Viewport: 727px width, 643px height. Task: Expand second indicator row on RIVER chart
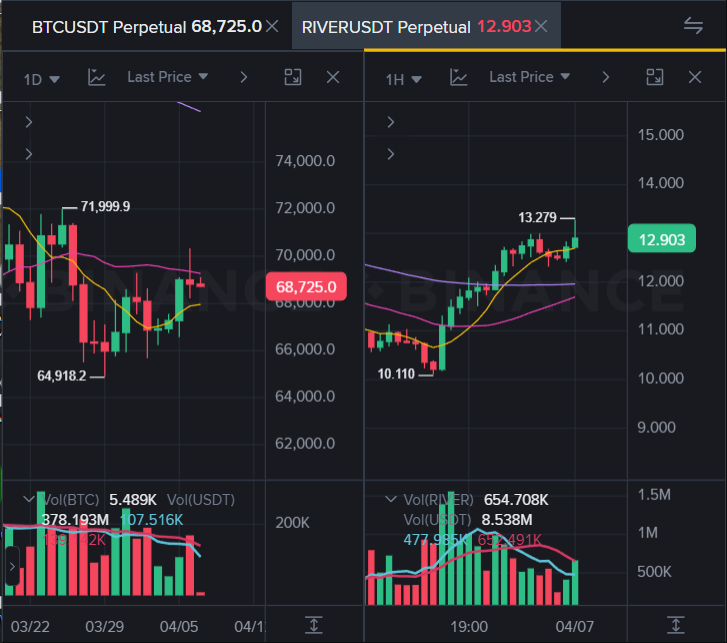[391, 154]
